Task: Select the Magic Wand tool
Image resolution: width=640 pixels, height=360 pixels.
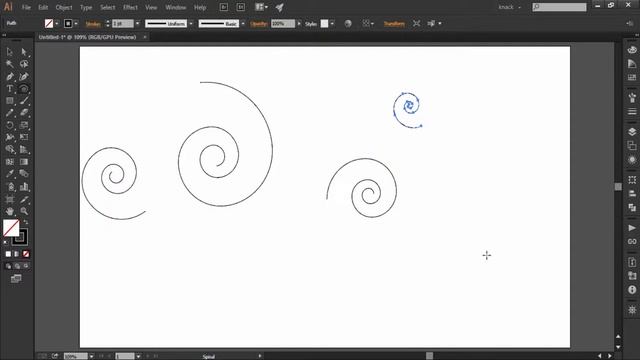Action: (9, 64)
